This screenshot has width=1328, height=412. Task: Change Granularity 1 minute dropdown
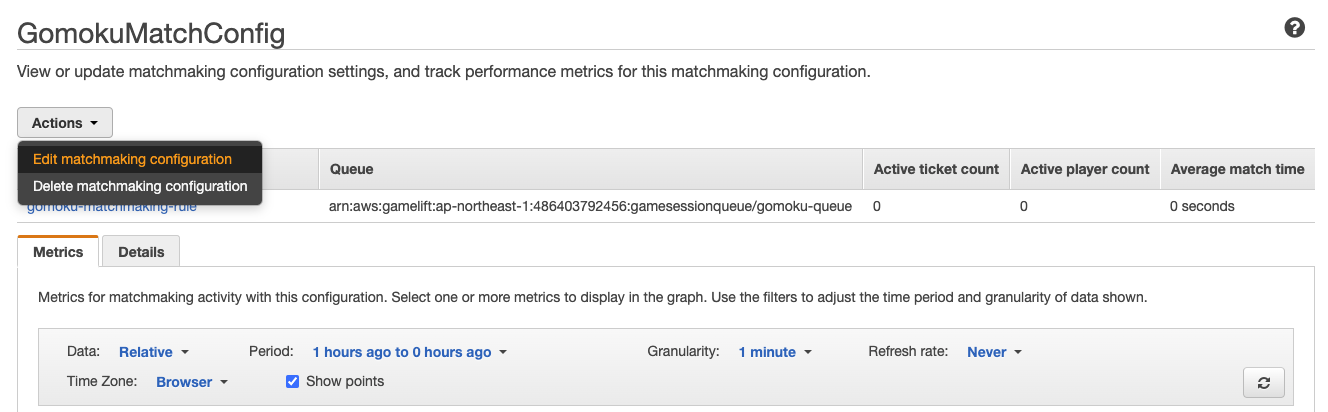click(x=775, y=352)
